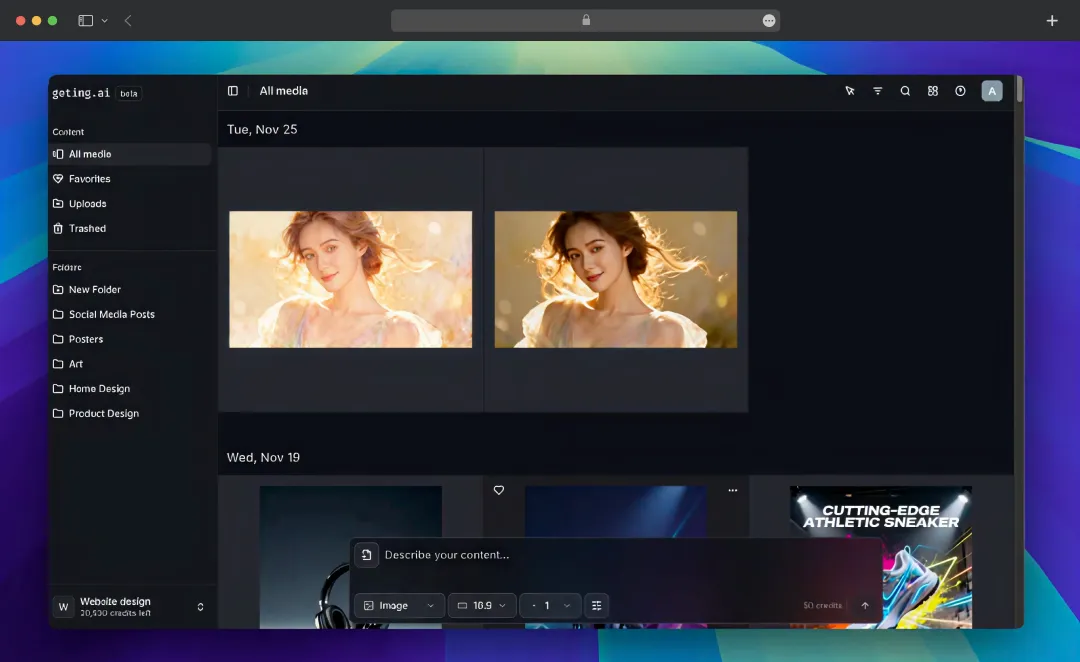Open the Posters folder
Screen dimensions: 1080x662
(x=129, y=340)
